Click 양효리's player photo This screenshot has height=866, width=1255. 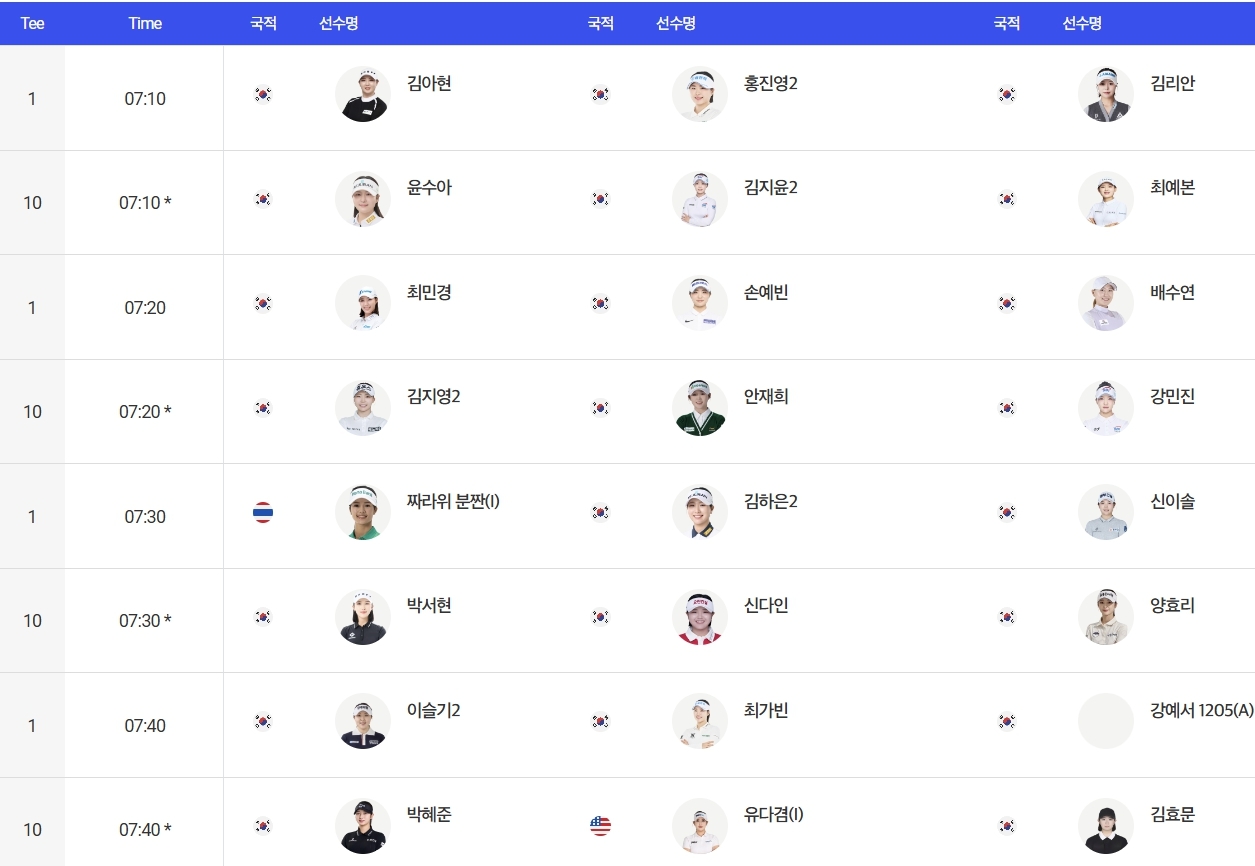point(1106,617)
